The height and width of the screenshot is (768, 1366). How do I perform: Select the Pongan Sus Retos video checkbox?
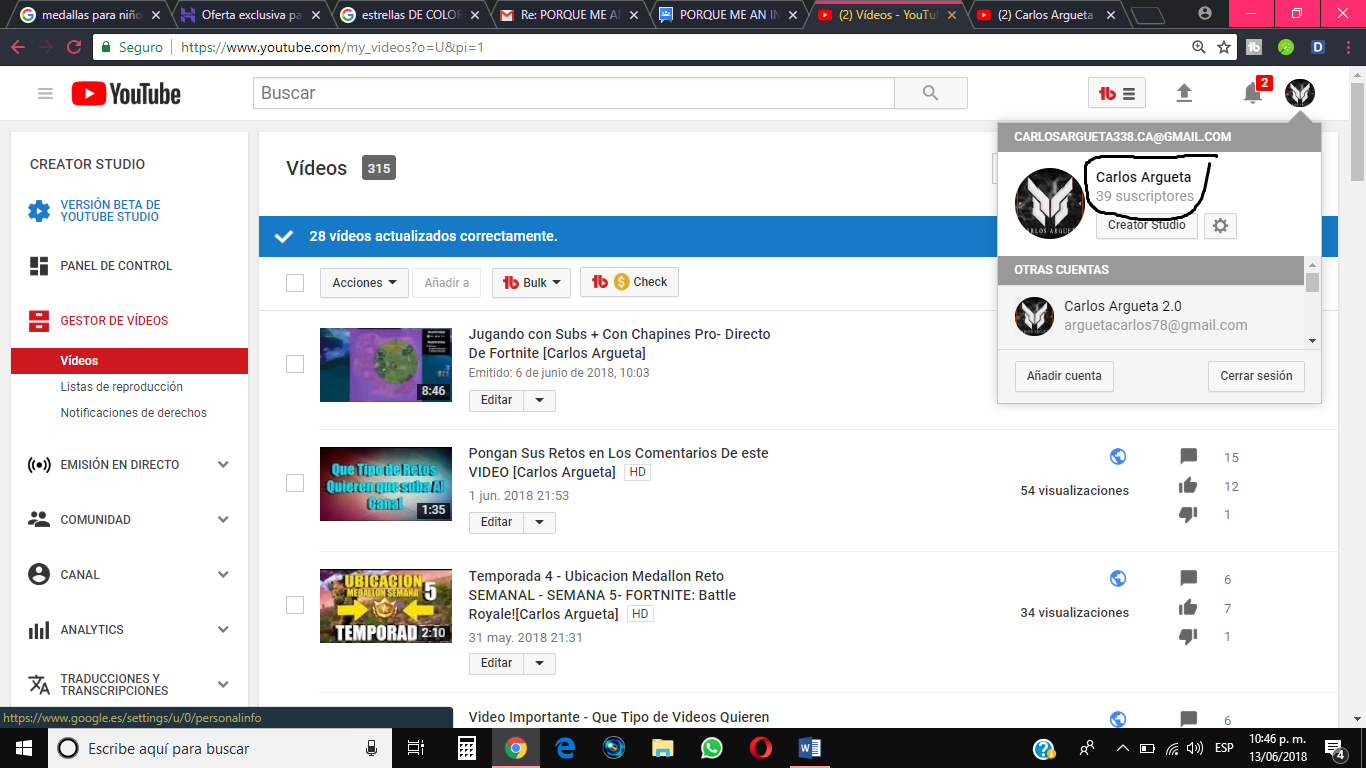pyautogui.click(x=295, y=483)
